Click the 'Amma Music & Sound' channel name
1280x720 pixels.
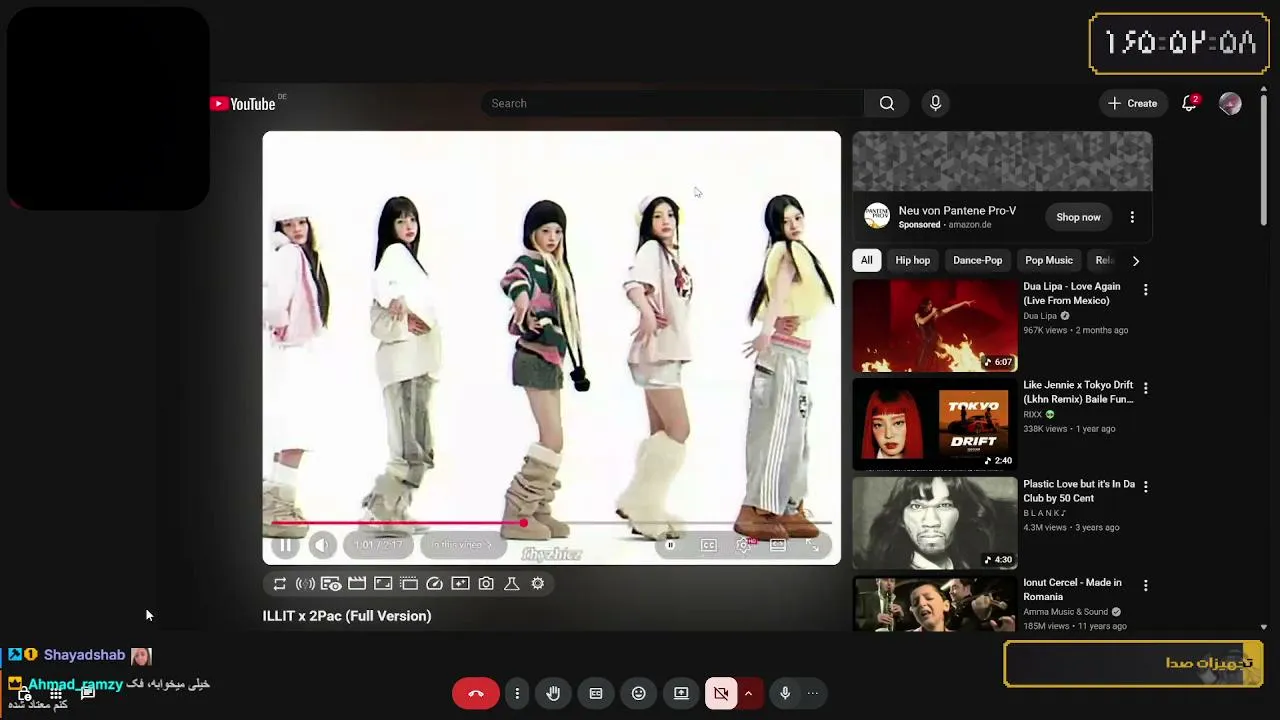point(1065,612)
